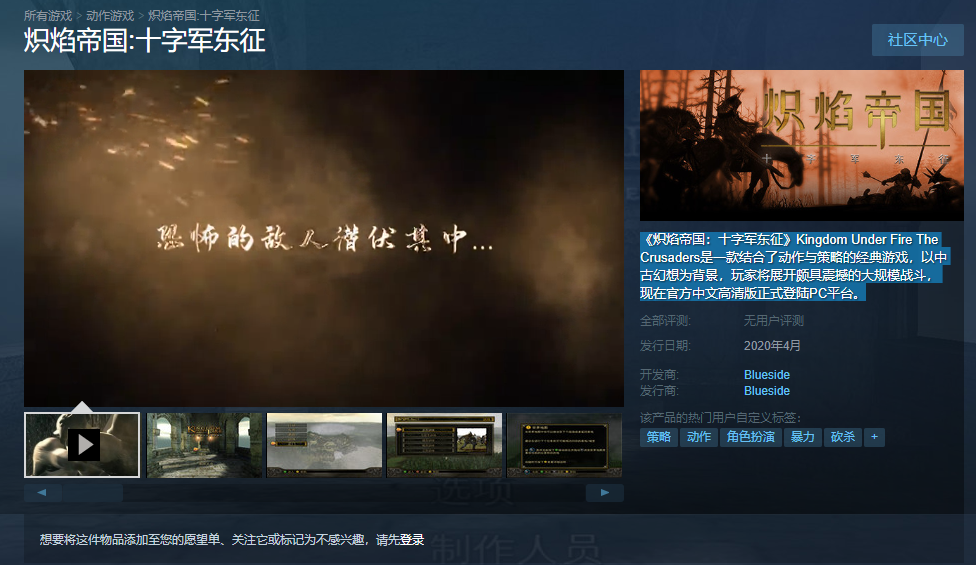Screen dimensions: 976x565
Task: Click the 登录 login link
Action: pos(412,539)
